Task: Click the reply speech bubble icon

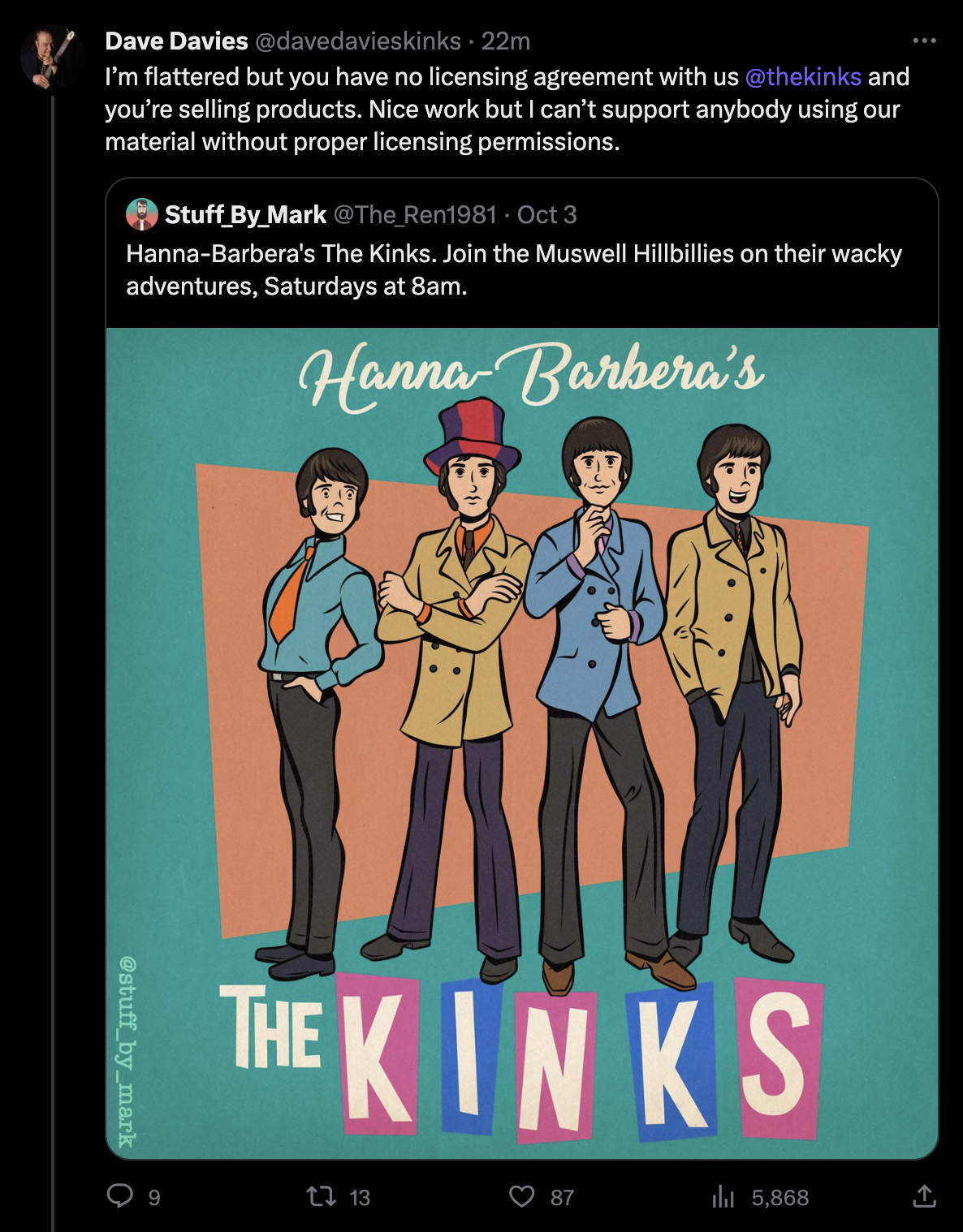Action: pos(120,1195)
